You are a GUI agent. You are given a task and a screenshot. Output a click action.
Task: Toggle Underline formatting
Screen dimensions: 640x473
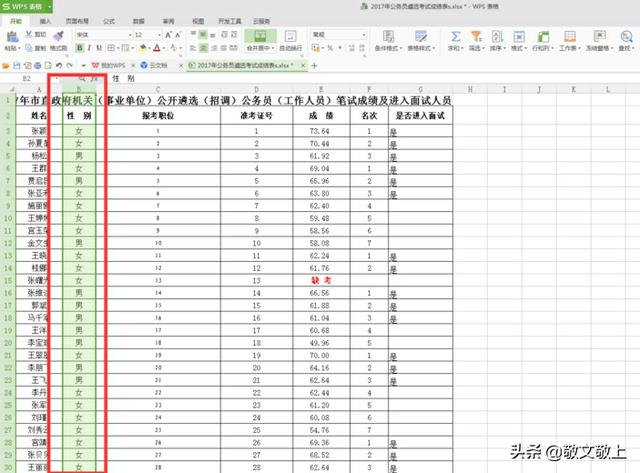coord(99,48)
